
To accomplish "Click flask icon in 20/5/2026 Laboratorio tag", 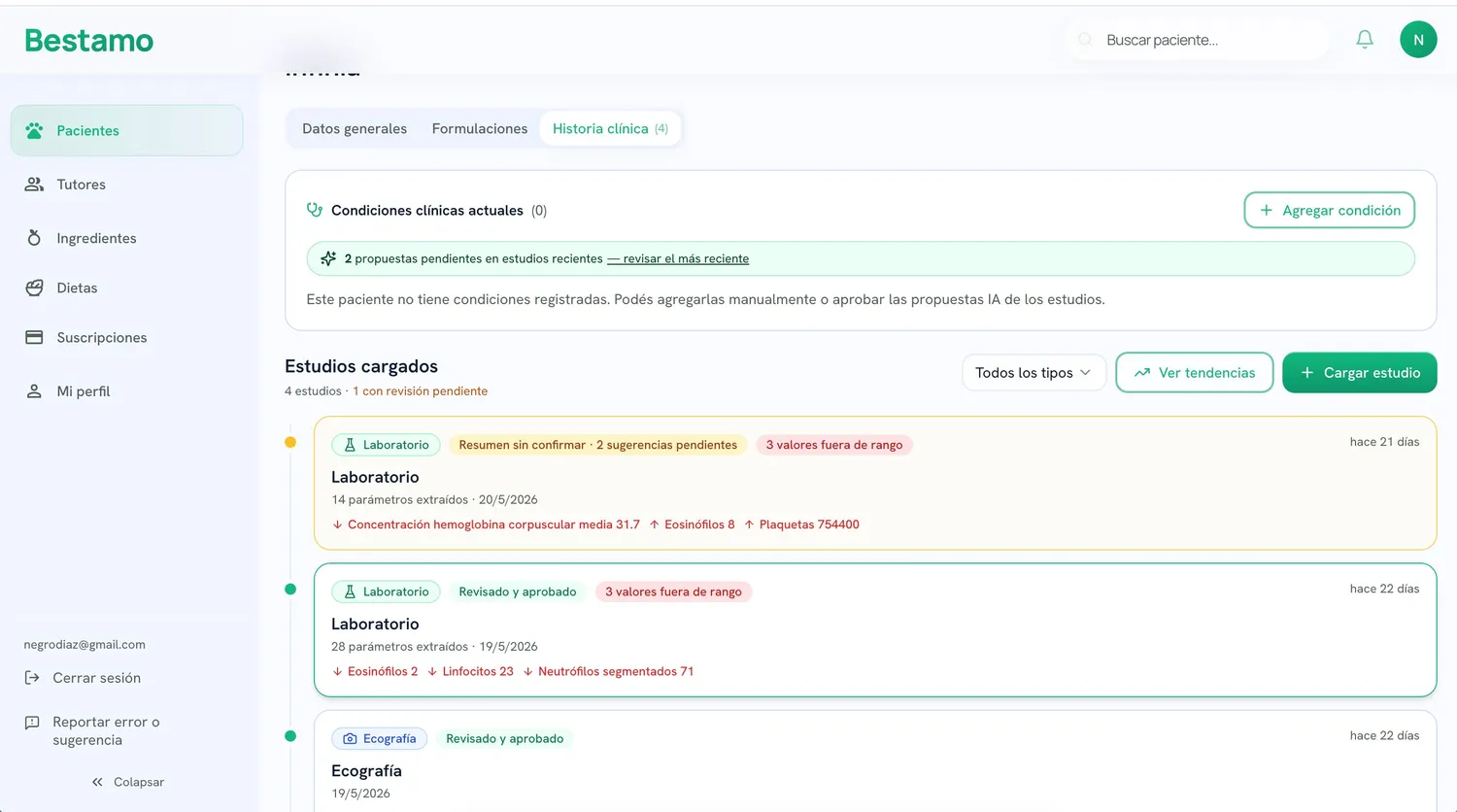I will point(350,445).
